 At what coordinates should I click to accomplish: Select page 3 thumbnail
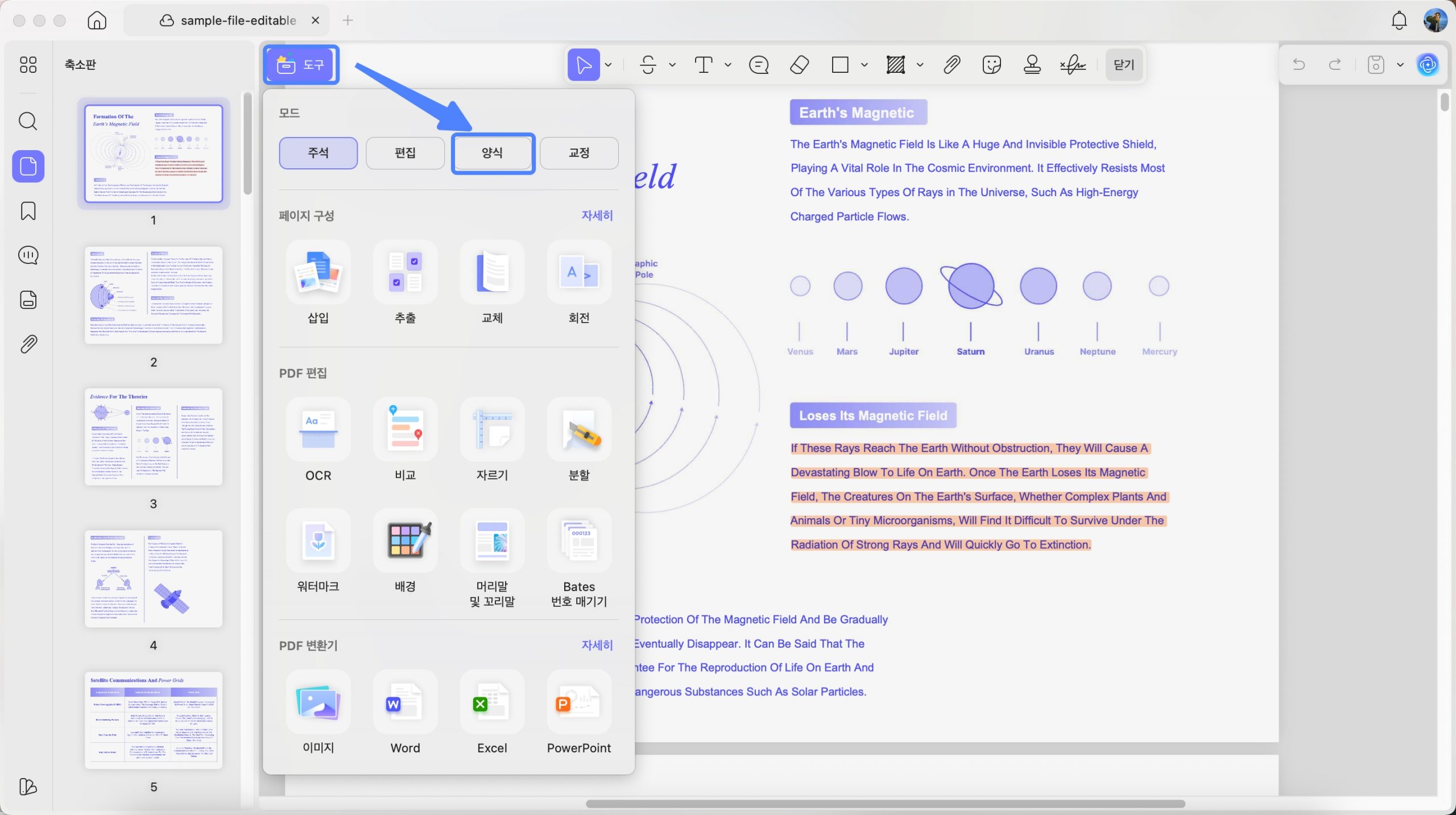click(154, 437)
